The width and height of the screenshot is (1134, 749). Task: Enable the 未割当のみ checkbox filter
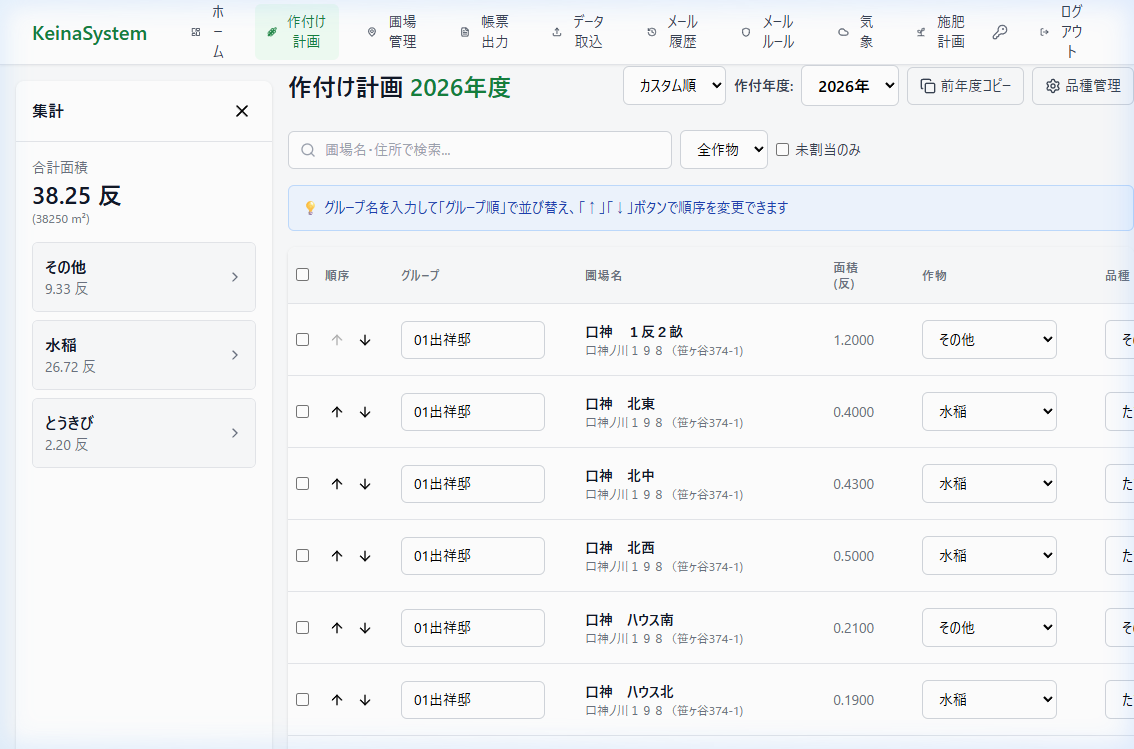click(783, 150)
